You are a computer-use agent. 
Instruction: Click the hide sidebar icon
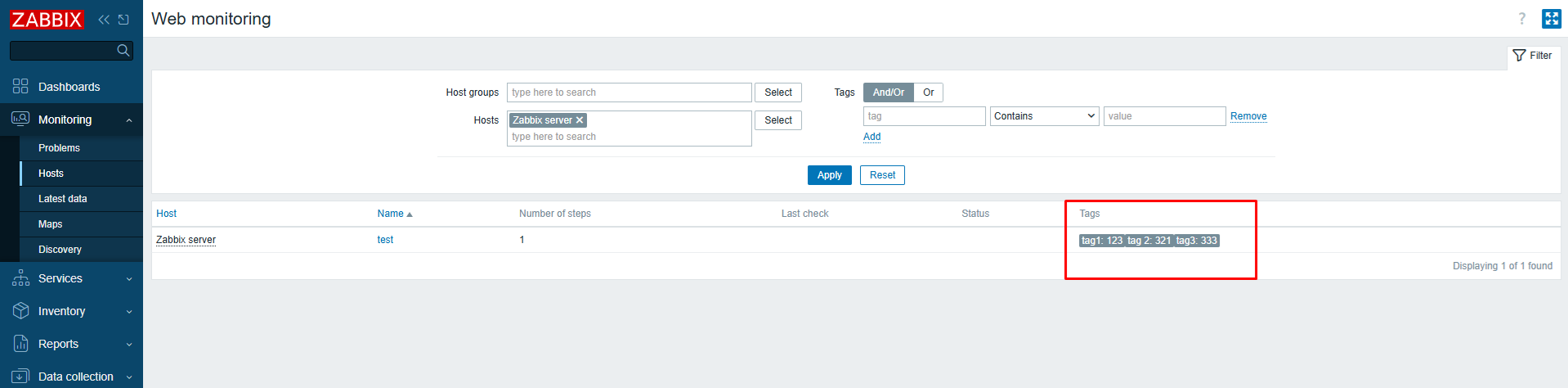[x=123, y=20]
